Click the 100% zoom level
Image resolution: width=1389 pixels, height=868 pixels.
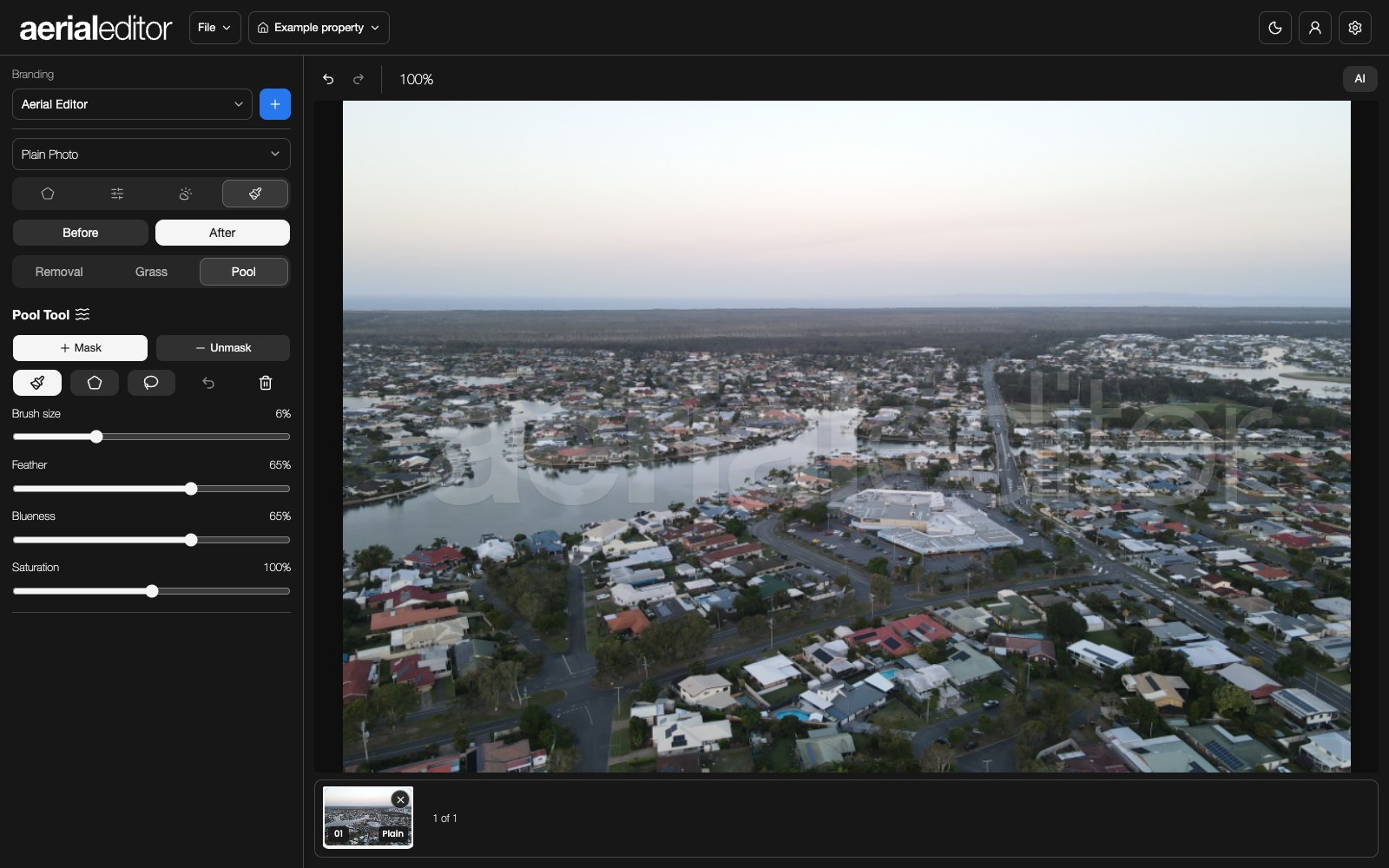[417, 79]
